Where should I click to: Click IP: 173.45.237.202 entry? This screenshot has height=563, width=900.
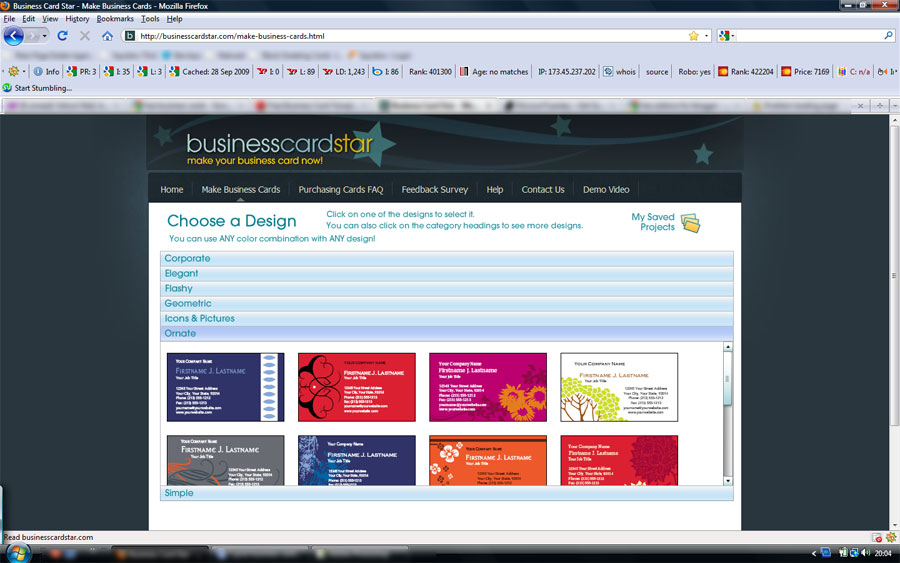tap(567, 72)
